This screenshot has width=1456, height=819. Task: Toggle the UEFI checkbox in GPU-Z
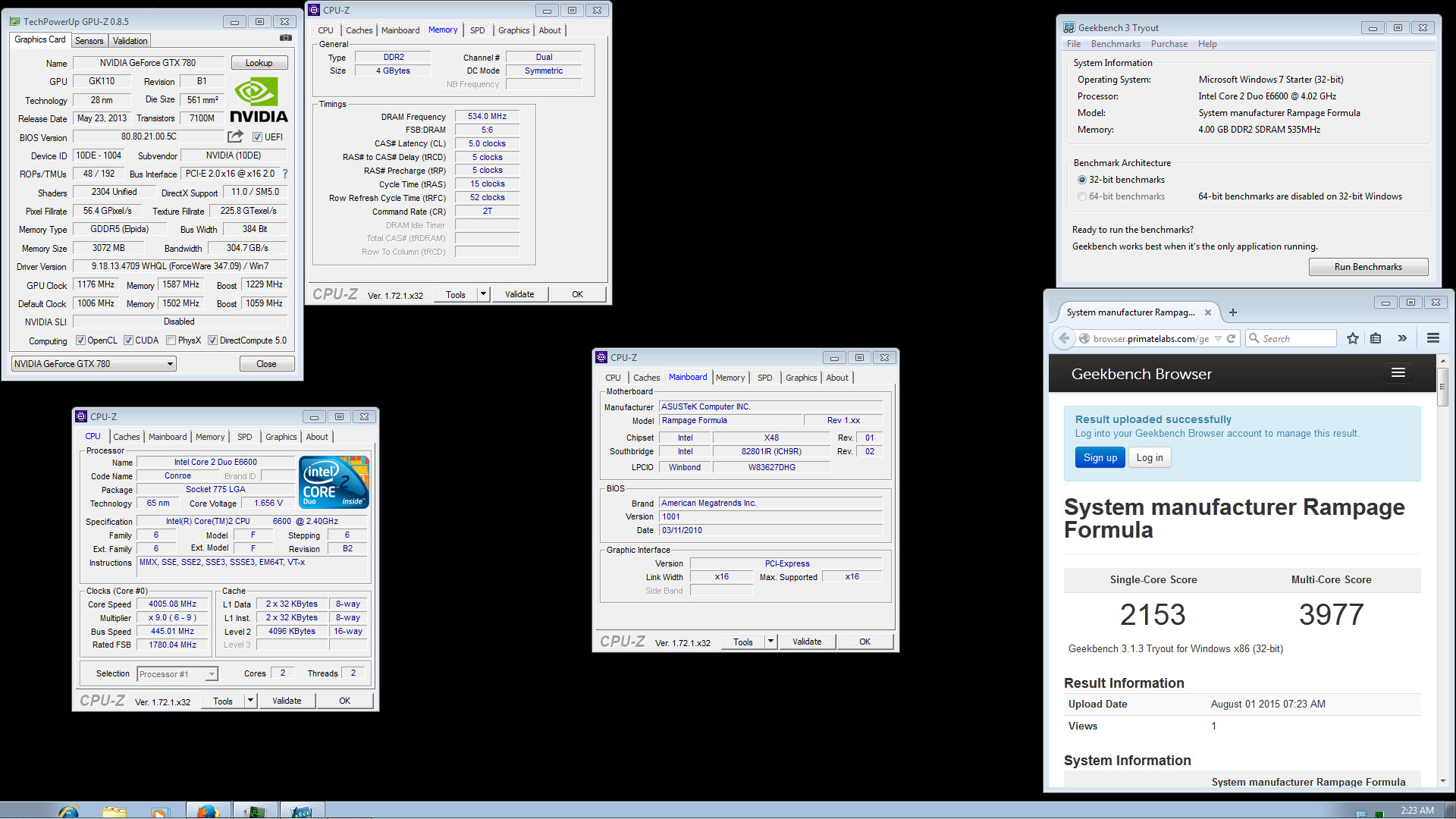pyautogui.click(x=258, y=137)
